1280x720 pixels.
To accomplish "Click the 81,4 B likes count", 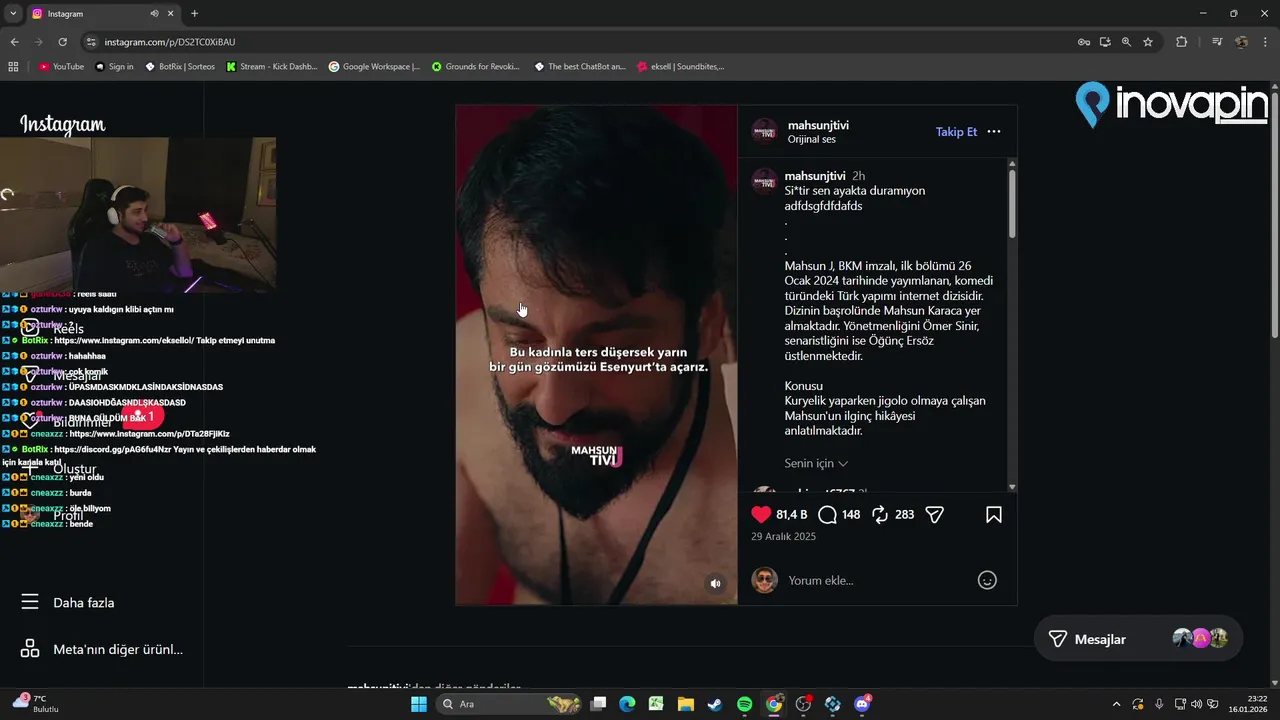I will point(791,515).
